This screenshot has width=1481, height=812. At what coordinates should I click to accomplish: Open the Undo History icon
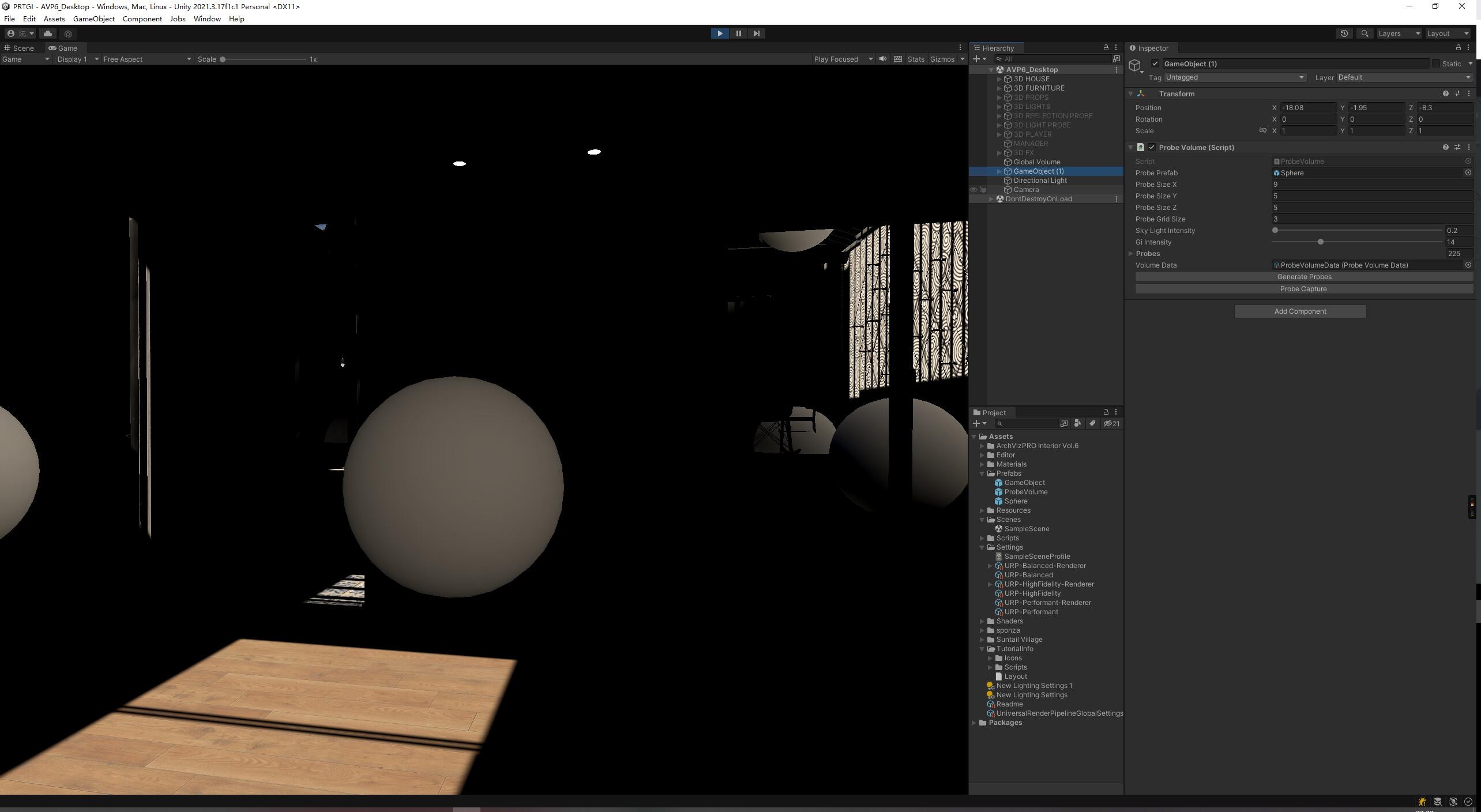click(1344, 33)
